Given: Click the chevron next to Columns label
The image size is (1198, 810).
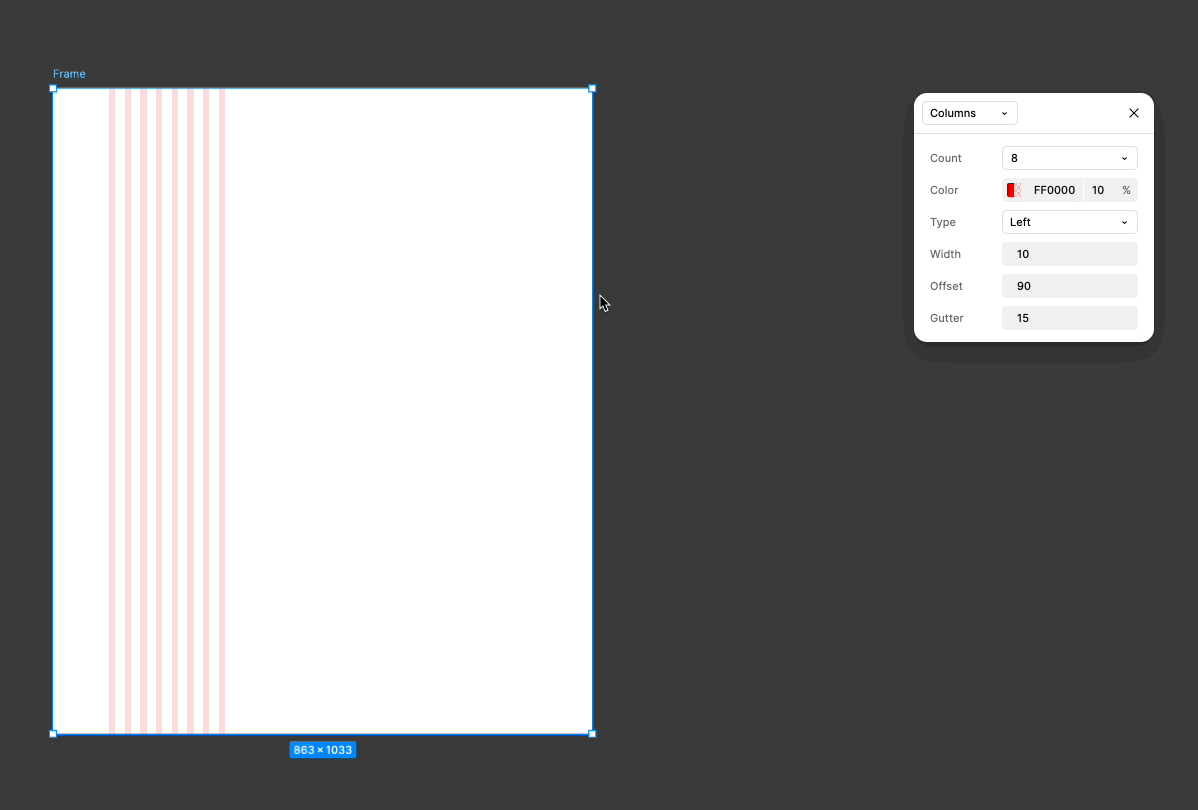Looking at the screenshot, I should tap(1004, 113).
